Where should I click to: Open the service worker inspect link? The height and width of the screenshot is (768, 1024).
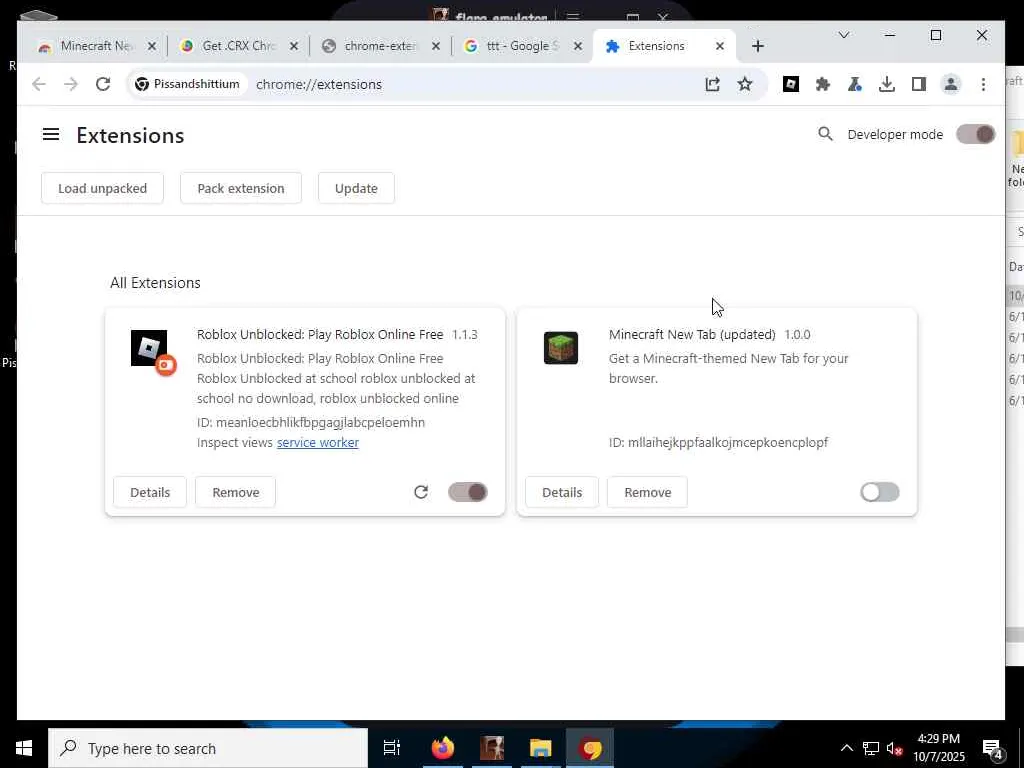tap(317, 443)
